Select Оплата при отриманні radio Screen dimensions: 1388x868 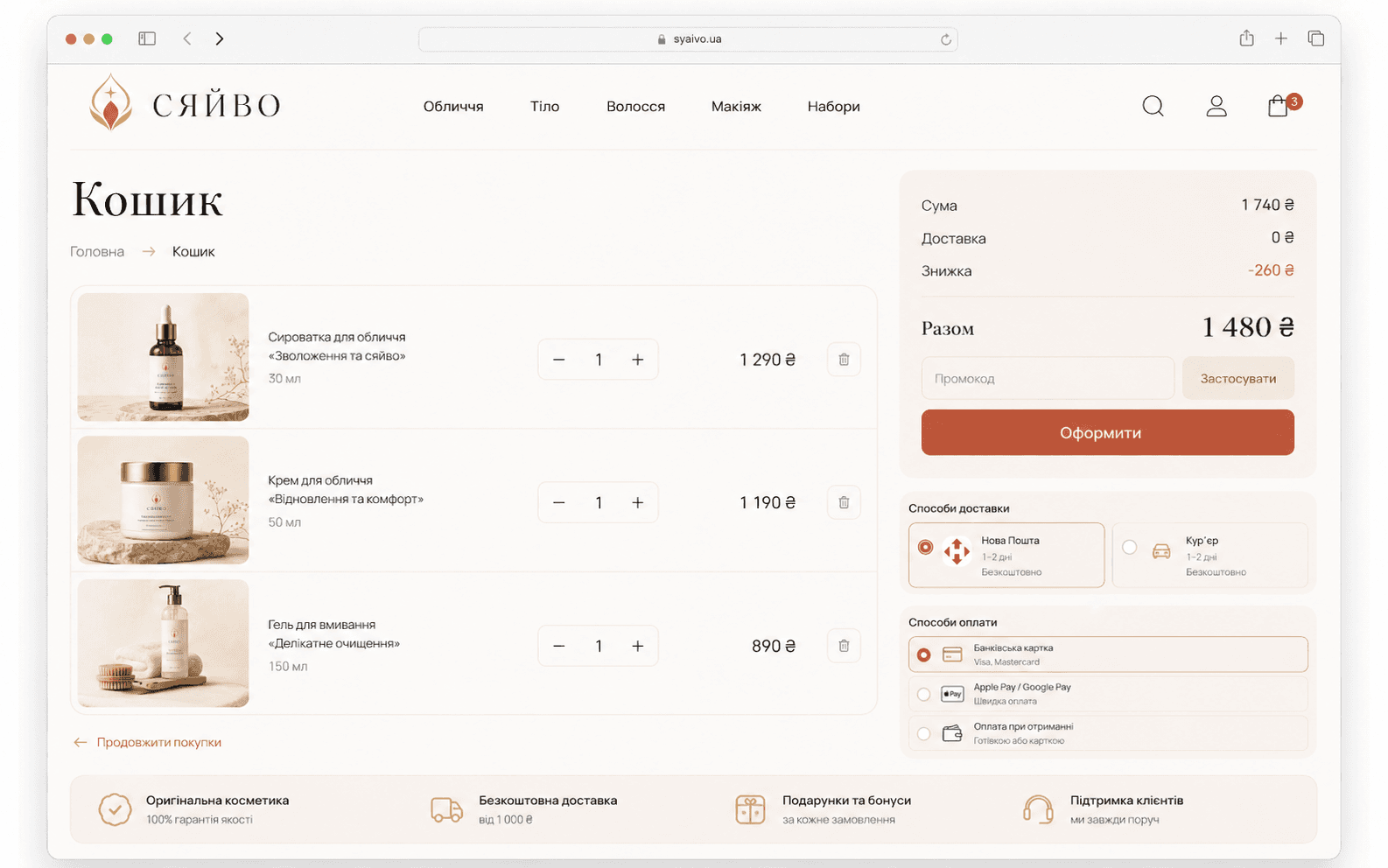point(923,733)
